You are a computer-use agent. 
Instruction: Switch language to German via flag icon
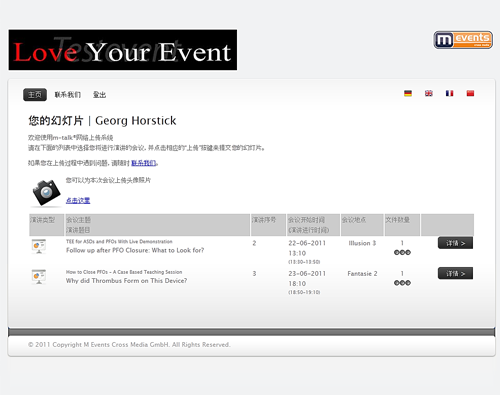point(408,93)
